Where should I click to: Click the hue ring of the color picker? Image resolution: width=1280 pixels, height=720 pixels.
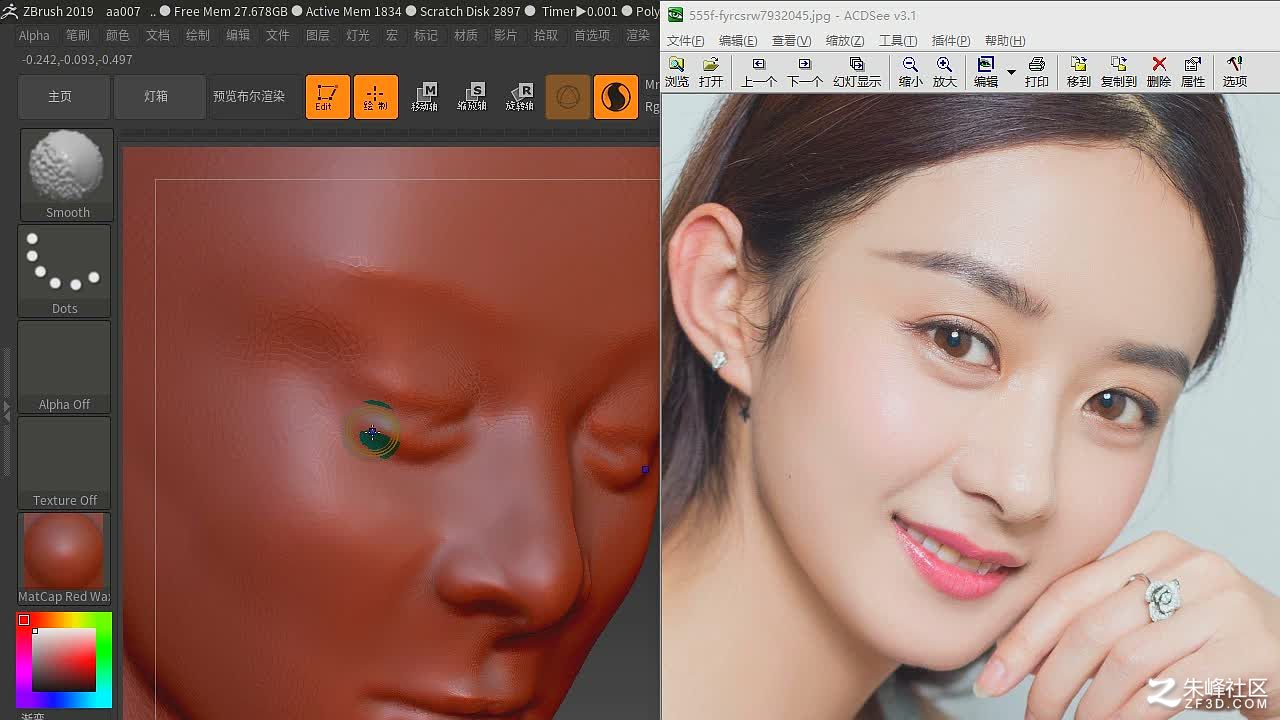(104, 660)
